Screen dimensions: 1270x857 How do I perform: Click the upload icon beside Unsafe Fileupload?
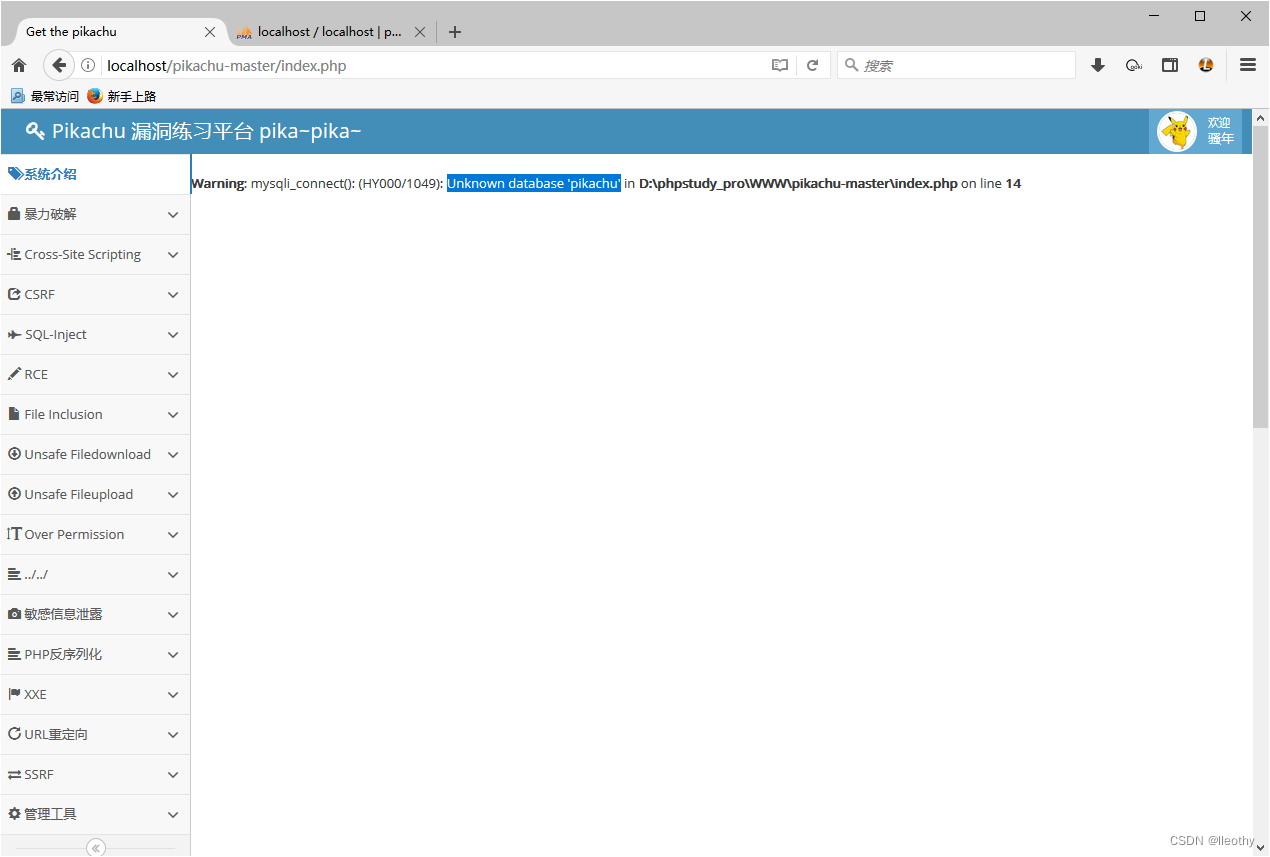point(14,494)
